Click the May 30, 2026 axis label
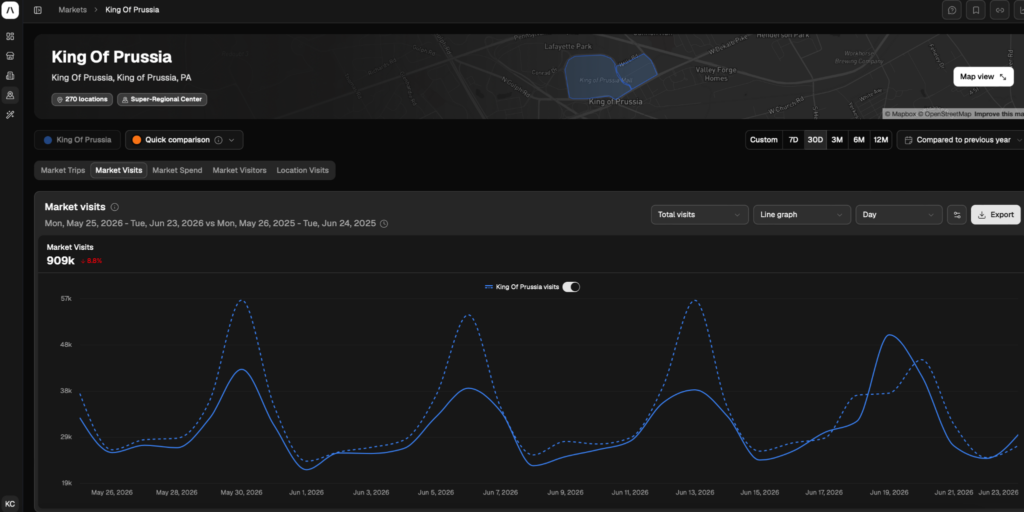 coord(241,492)
